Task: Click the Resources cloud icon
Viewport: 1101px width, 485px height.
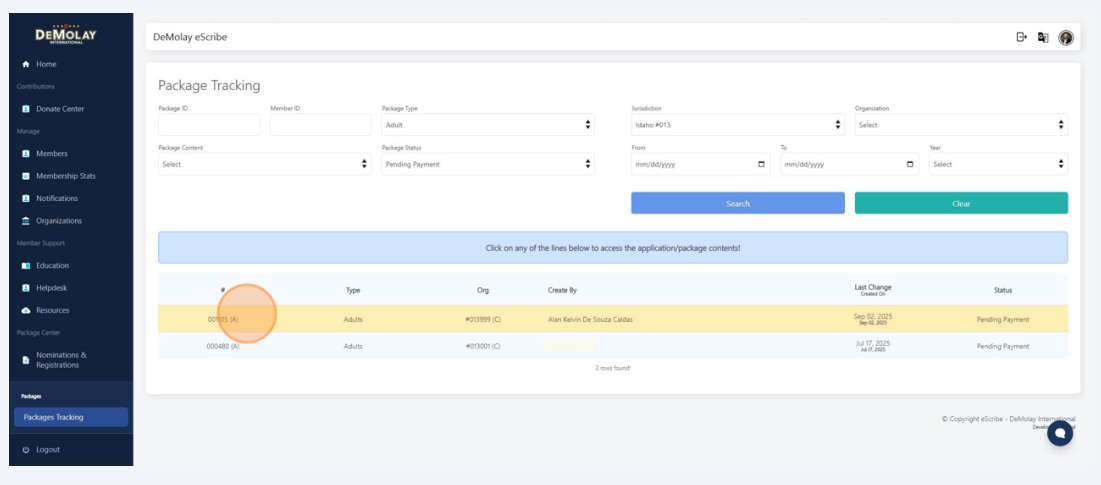Action: [26, 310]
